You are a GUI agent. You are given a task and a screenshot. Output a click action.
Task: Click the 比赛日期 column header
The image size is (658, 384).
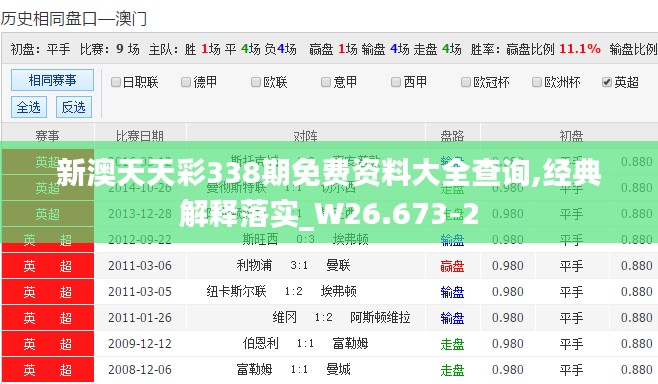pos(140,136)
